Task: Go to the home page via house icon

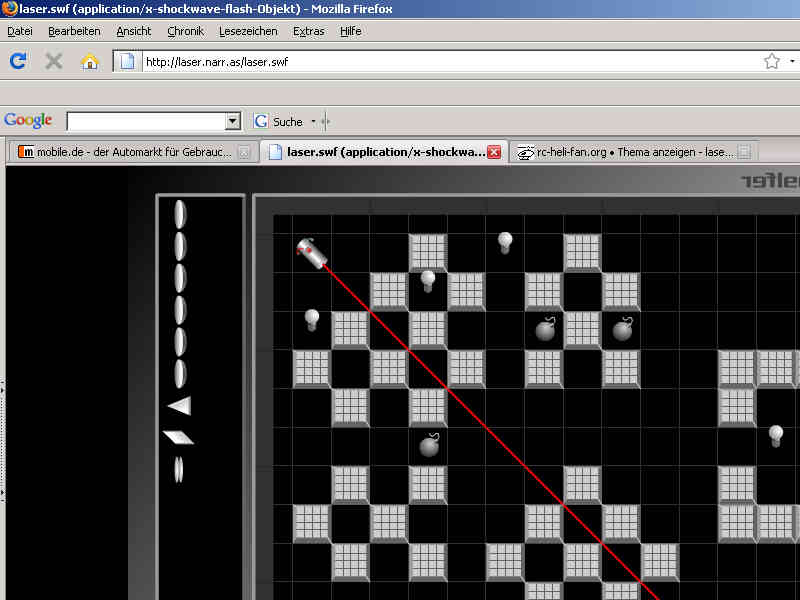Action: pos(90,61)
